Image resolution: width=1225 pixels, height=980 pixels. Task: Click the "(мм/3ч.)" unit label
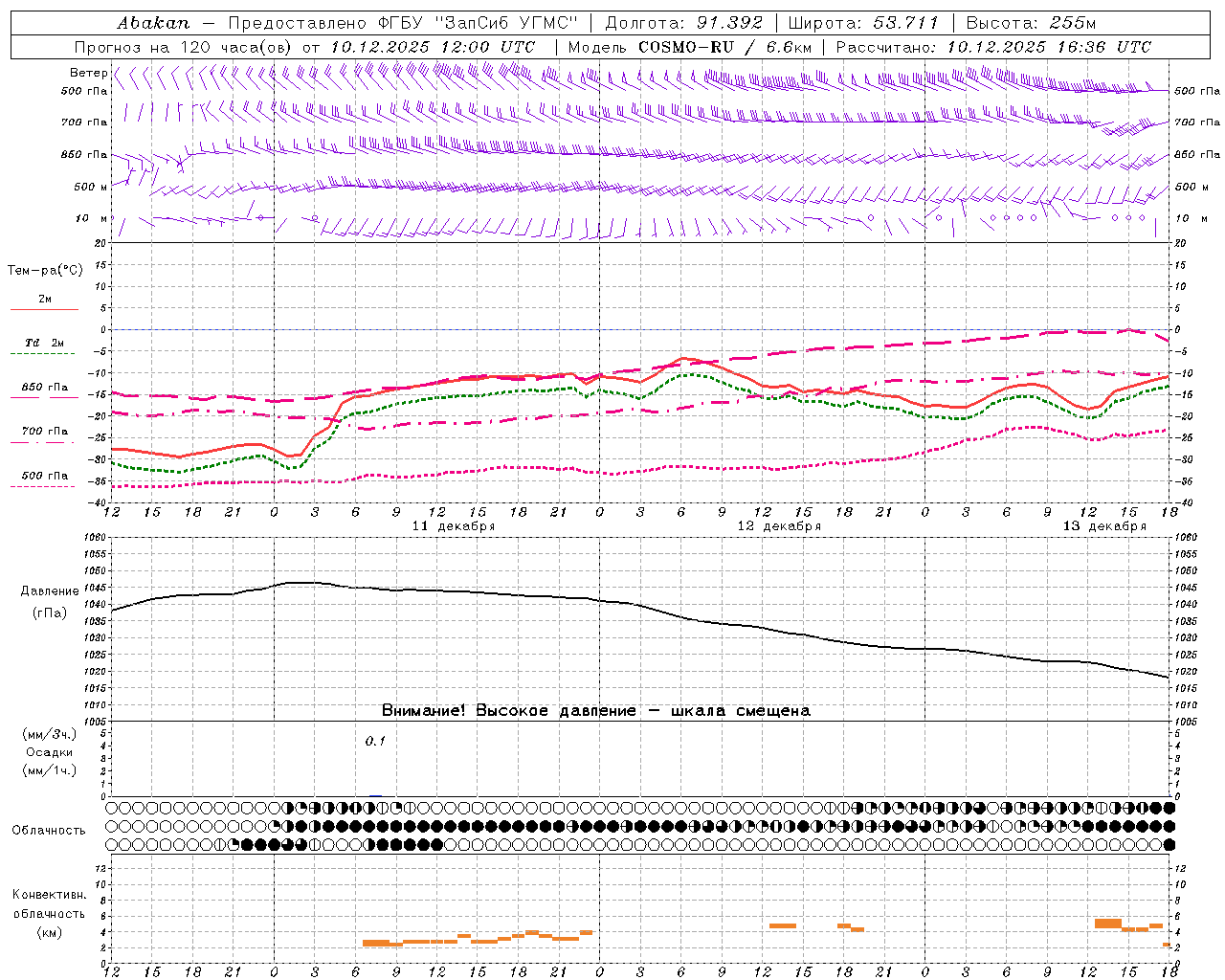pyautogui.click(x=50, y=734)
